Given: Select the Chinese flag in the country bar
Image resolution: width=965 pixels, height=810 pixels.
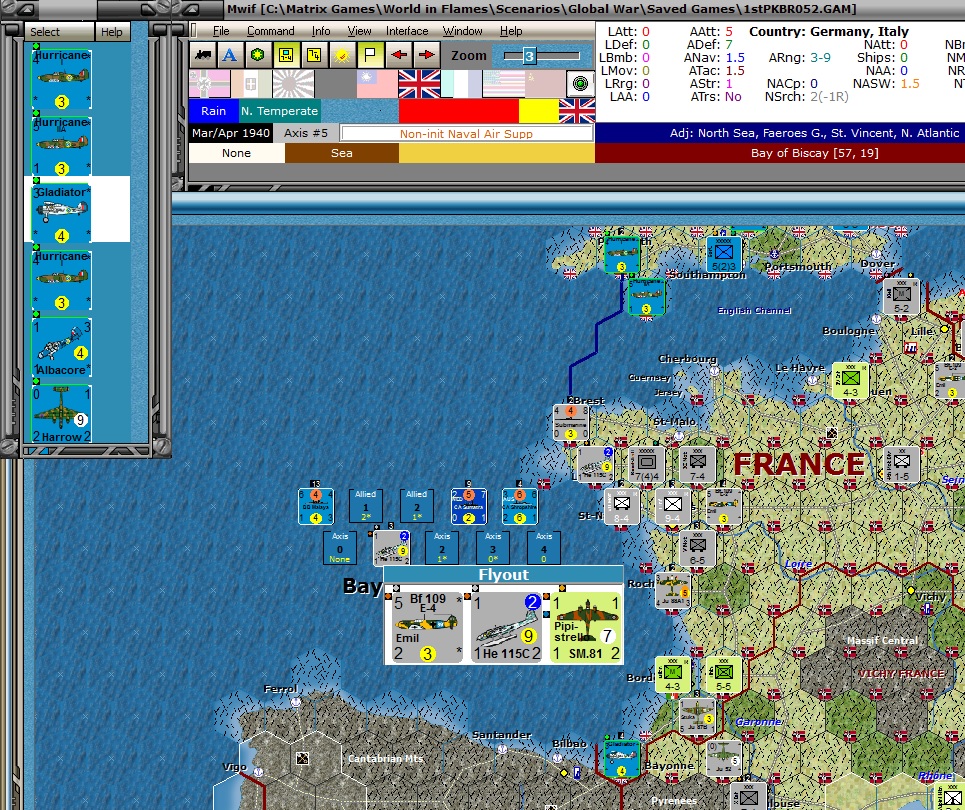Looking at the screenshot, I should [377, 84].
